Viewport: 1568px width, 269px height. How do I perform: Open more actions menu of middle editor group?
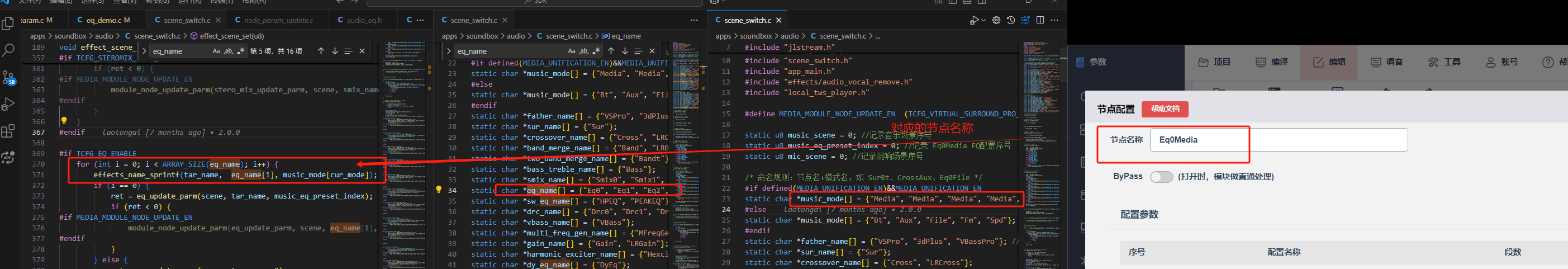pyautogui.click(x=694, y=20)
